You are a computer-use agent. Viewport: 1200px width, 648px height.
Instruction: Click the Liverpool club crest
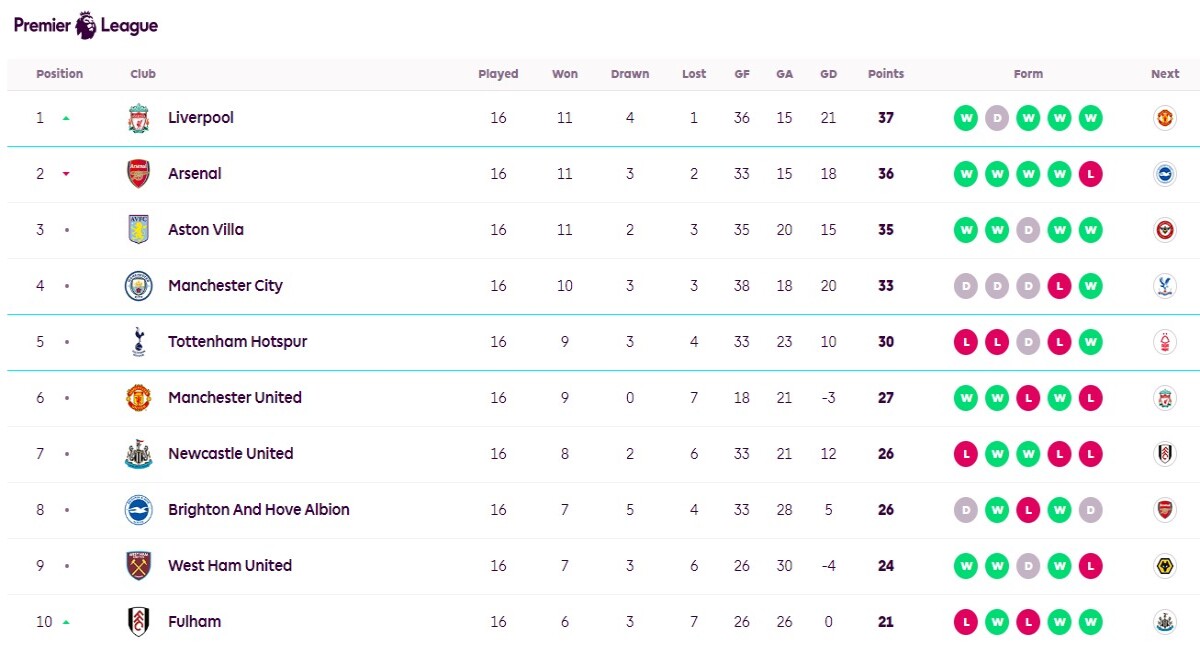139,118
